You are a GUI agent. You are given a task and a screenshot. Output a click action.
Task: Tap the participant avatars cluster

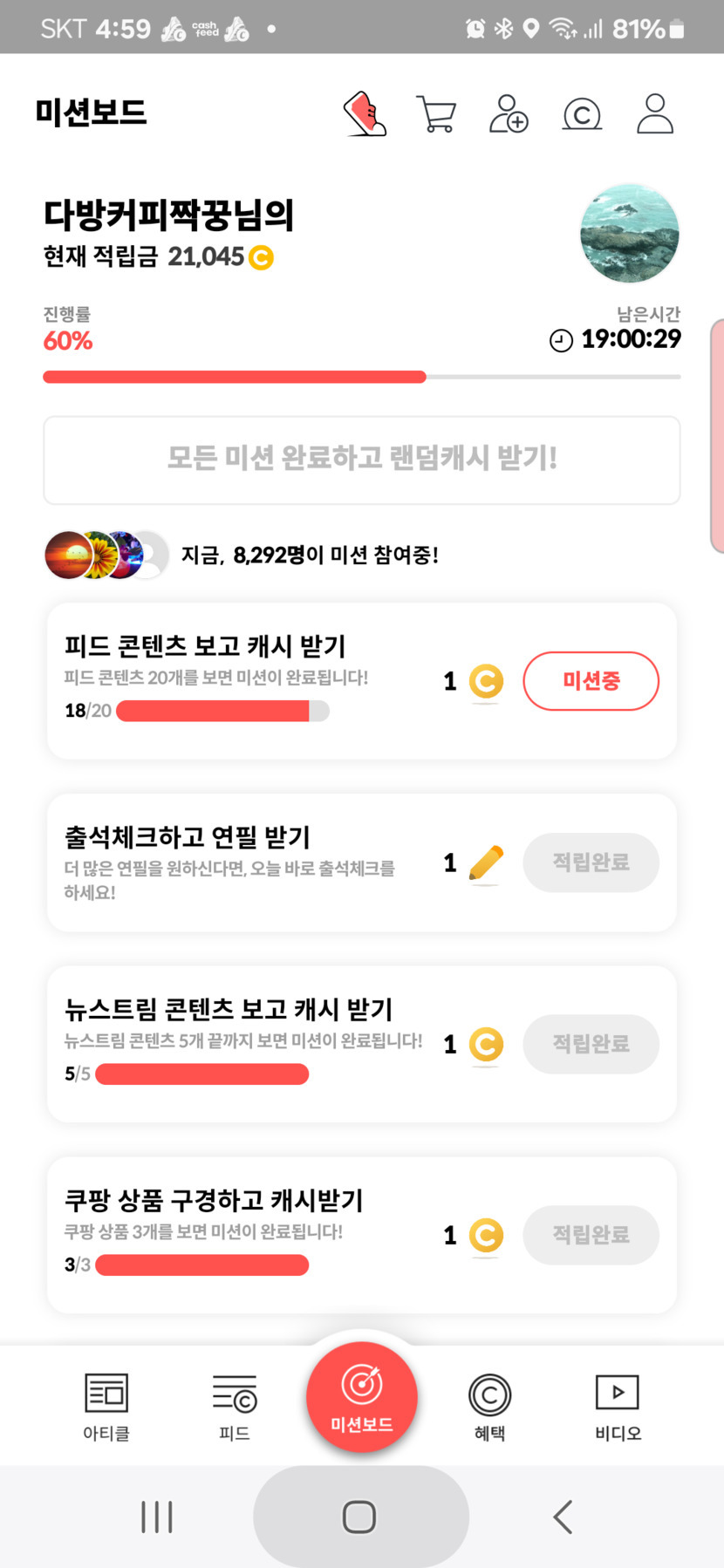106,555
